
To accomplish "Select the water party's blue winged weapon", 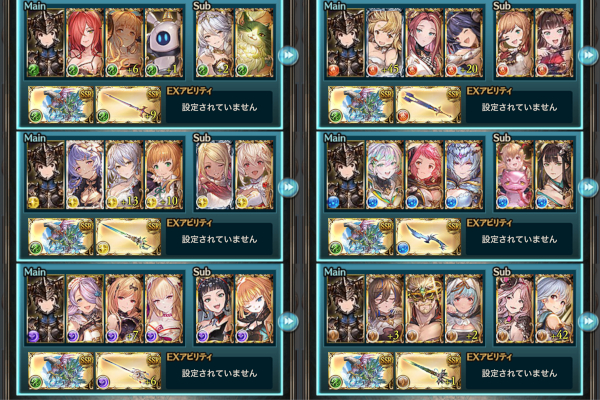I will coord(428,237).
